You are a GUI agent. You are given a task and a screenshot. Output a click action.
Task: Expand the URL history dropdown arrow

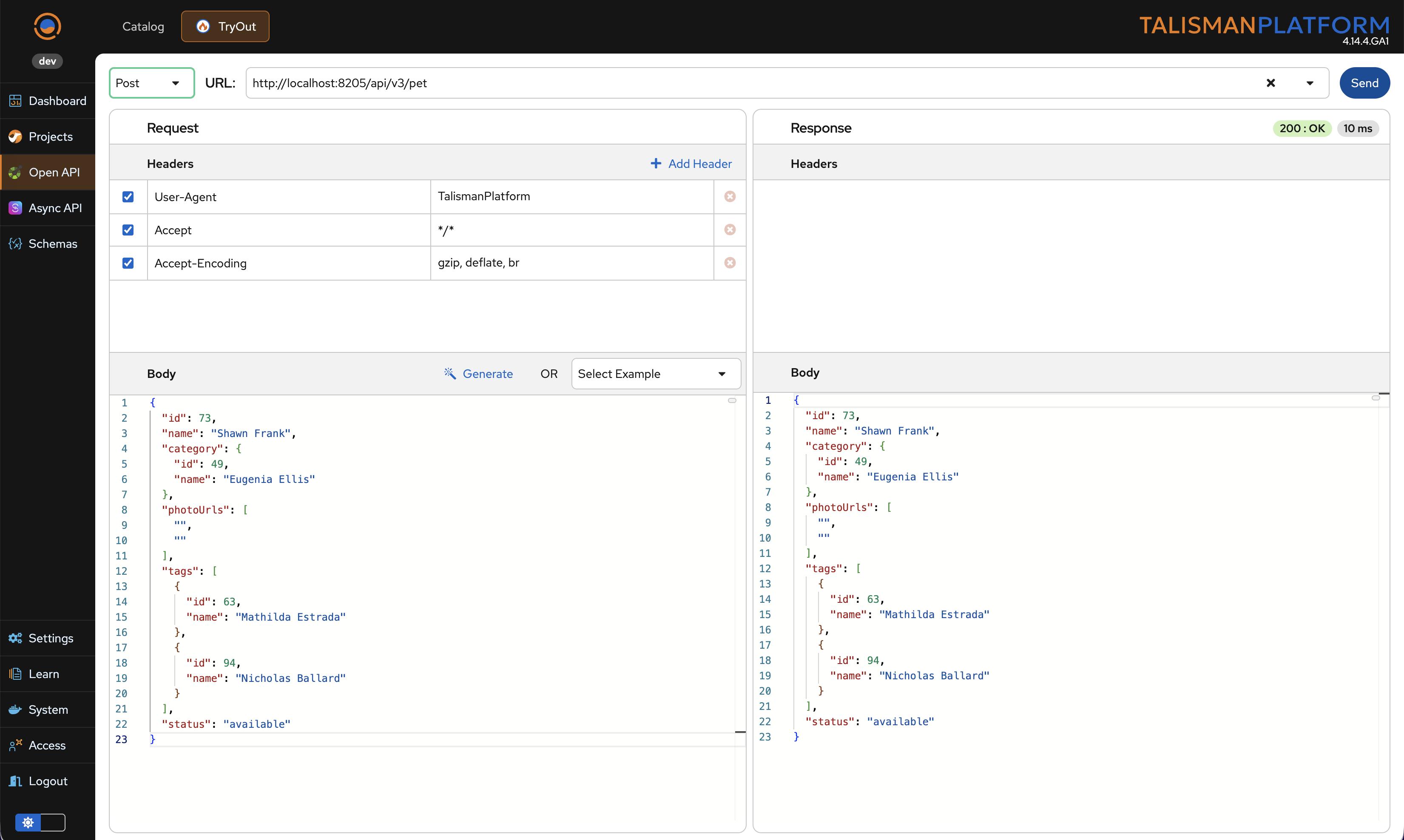pos(1310,83)
